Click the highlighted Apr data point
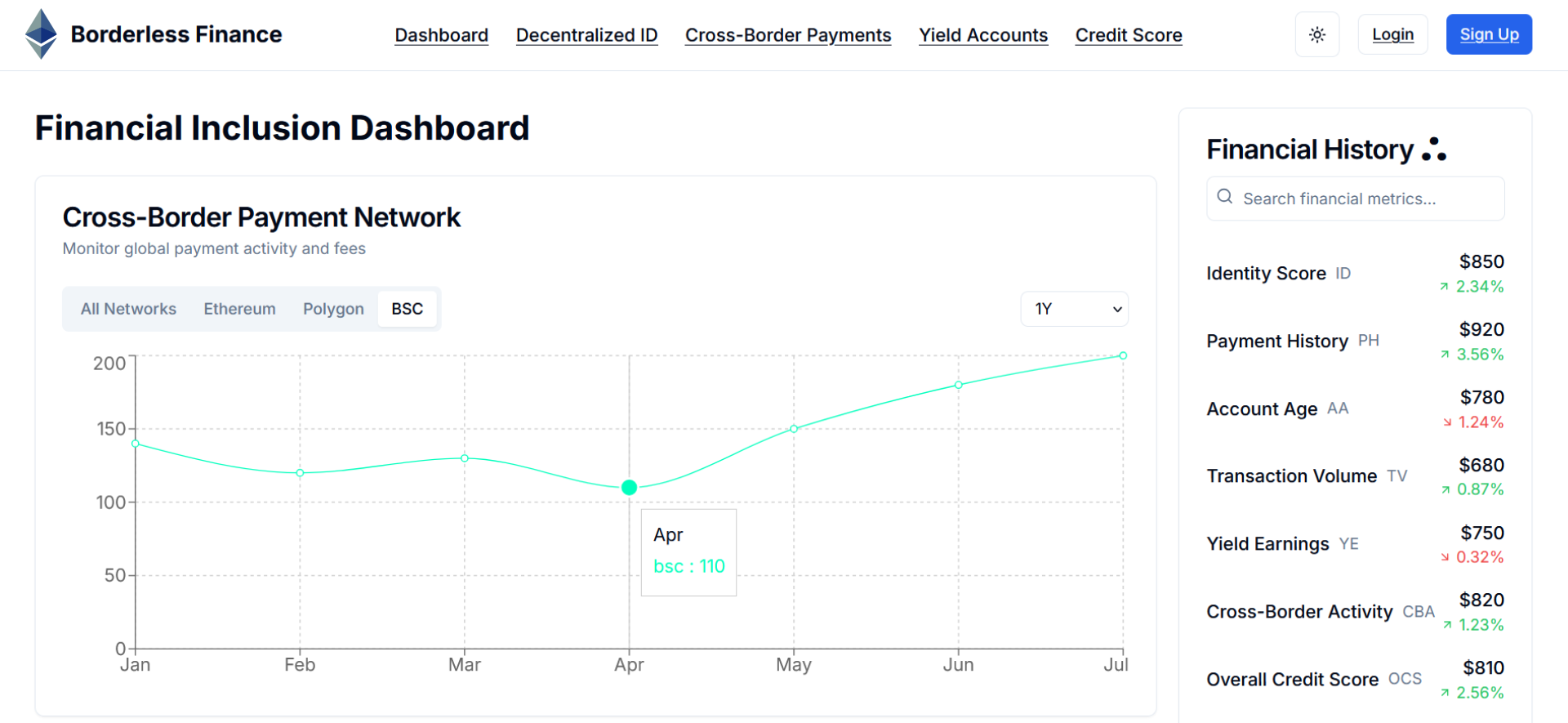The image size is (1568, 723). (629, 488)
